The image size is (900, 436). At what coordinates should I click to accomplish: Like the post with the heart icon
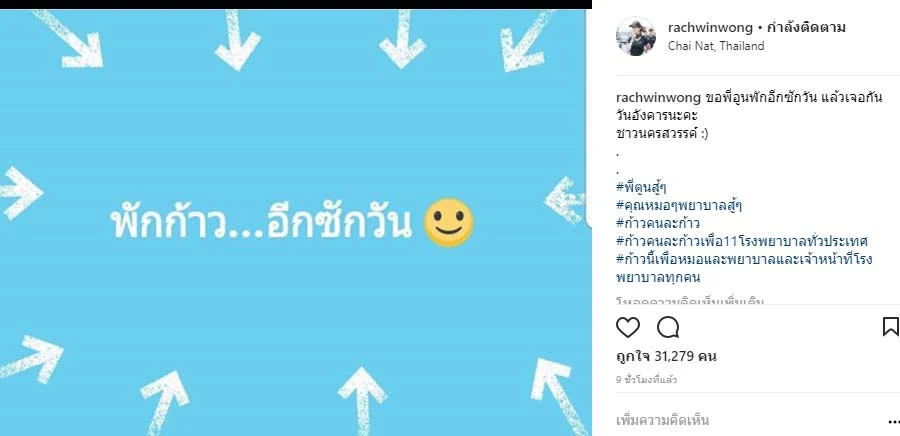point(627,327)
